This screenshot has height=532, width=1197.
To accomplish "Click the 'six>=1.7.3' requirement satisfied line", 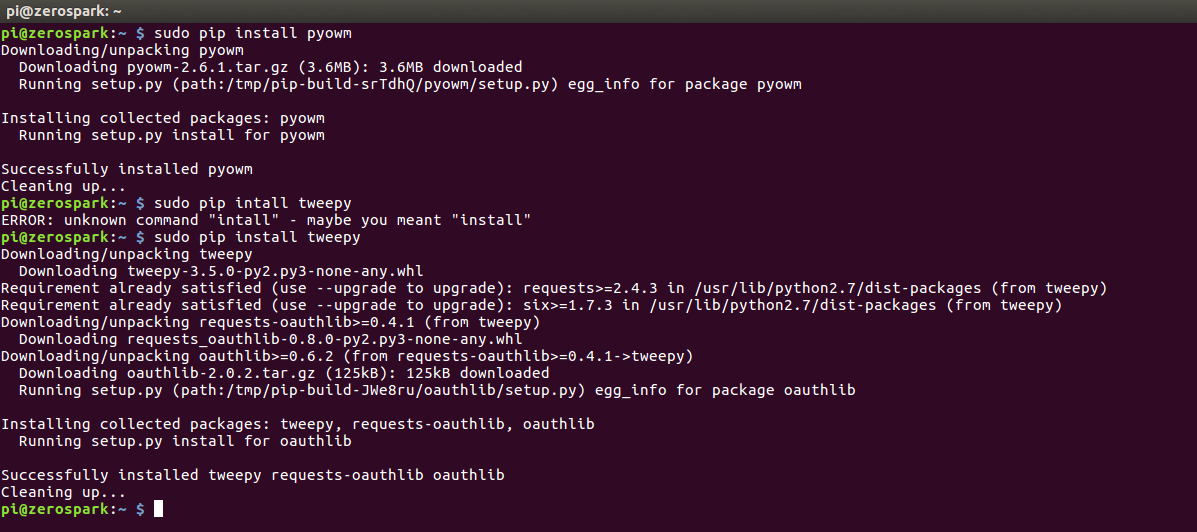I will pos(531,305).
